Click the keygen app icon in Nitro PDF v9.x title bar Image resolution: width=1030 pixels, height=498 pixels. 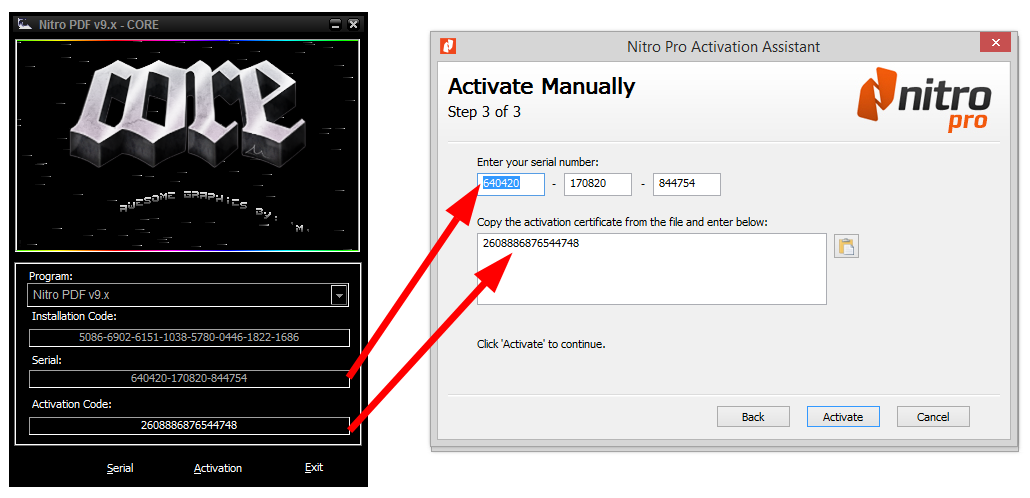click(26, 24)
